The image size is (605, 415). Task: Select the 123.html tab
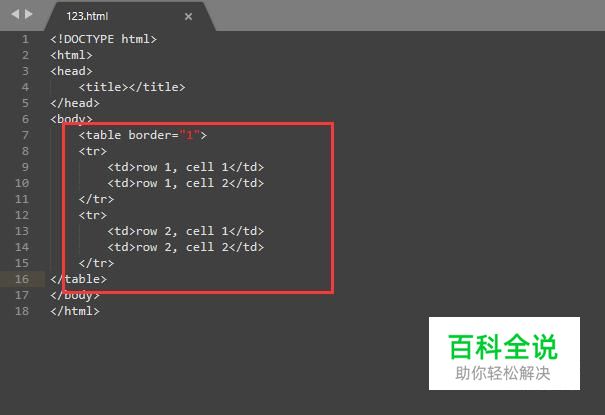pyautogui.click(x=87, y=16)
